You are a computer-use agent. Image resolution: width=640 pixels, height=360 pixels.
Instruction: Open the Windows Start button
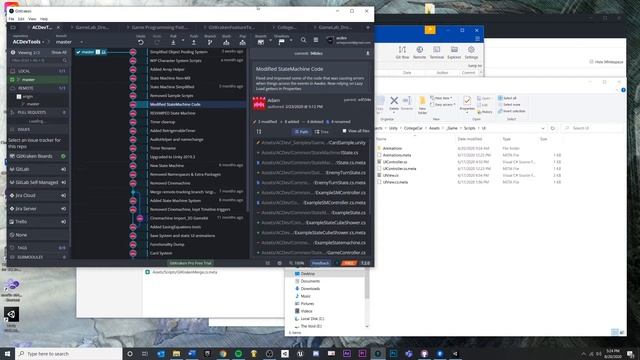point(7,353)
